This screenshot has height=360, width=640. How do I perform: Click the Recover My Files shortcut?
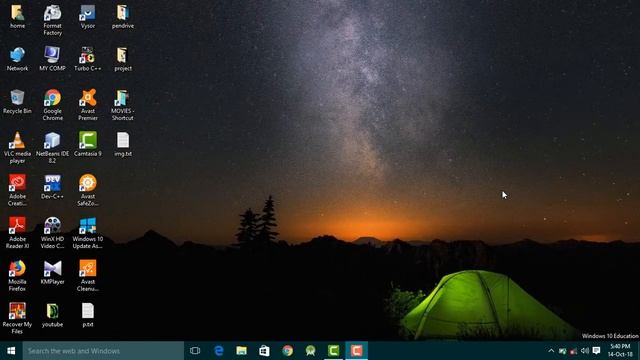tap(17, 318)
